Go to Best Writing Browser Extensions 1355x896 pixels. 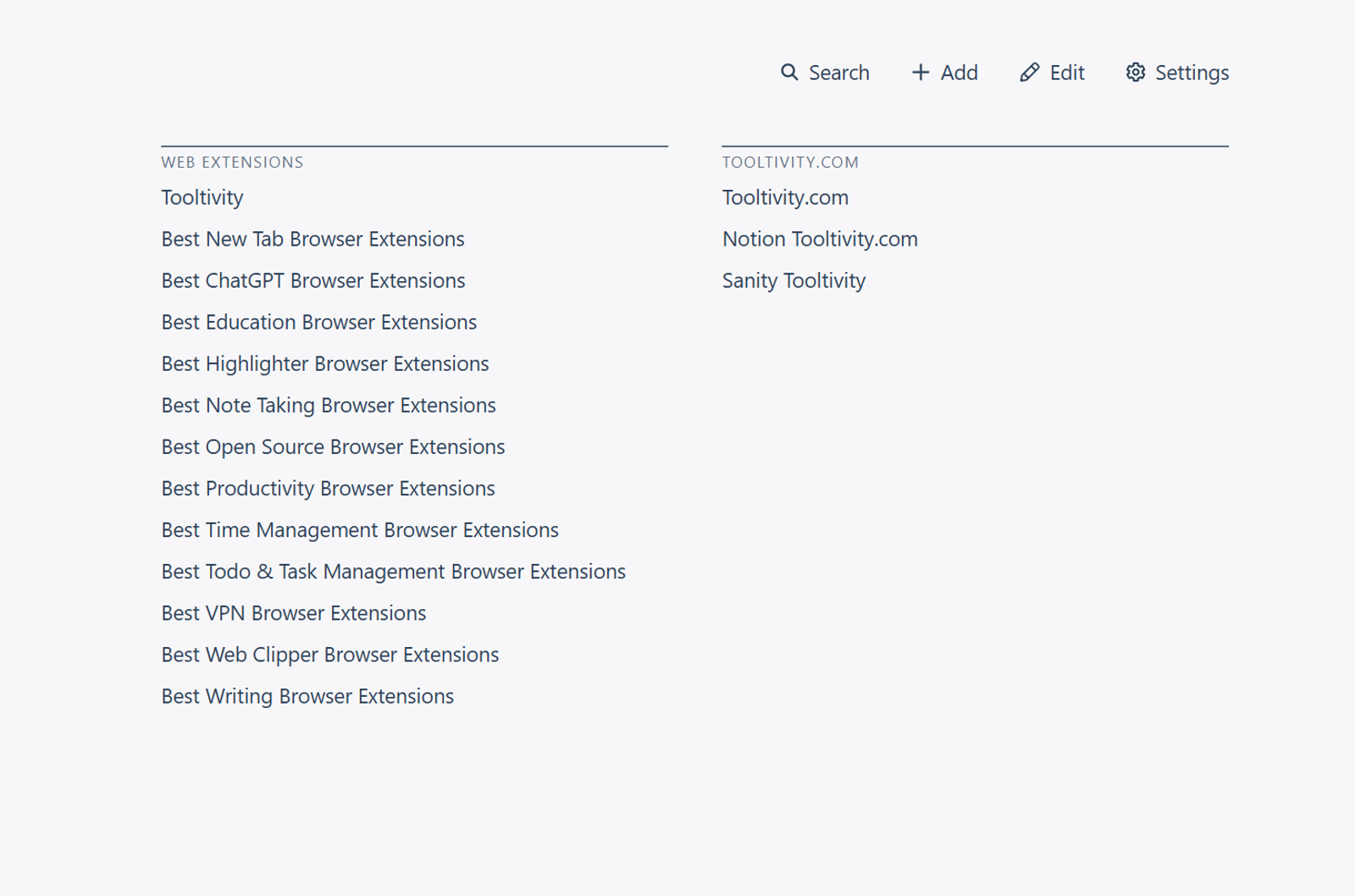tap(307, 695)
